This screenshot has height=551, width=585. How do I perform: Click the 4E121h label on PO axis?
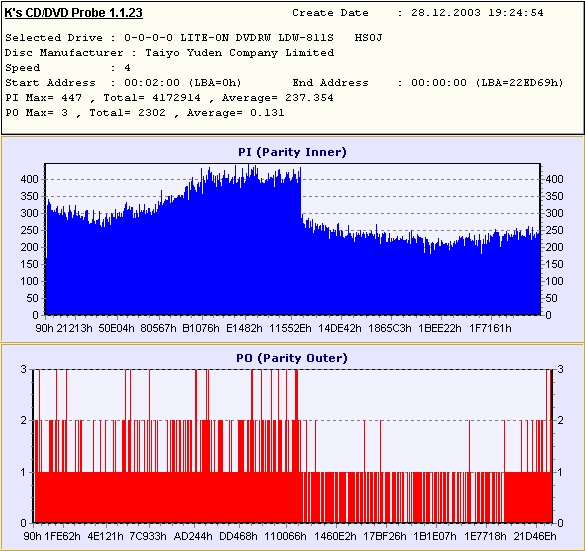coord(105,536)
